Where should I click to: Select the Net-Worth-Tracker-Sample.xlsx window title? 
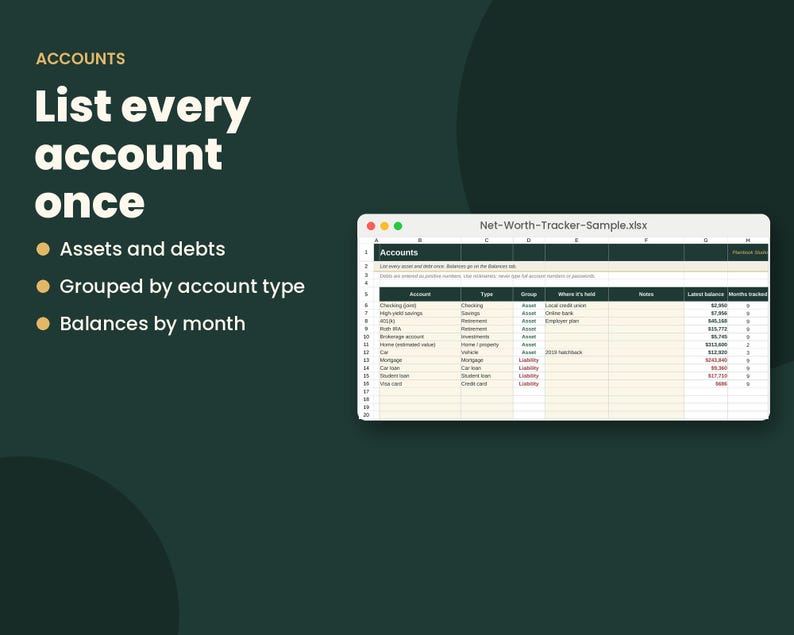pyautogui.click(x=563, y=225)
